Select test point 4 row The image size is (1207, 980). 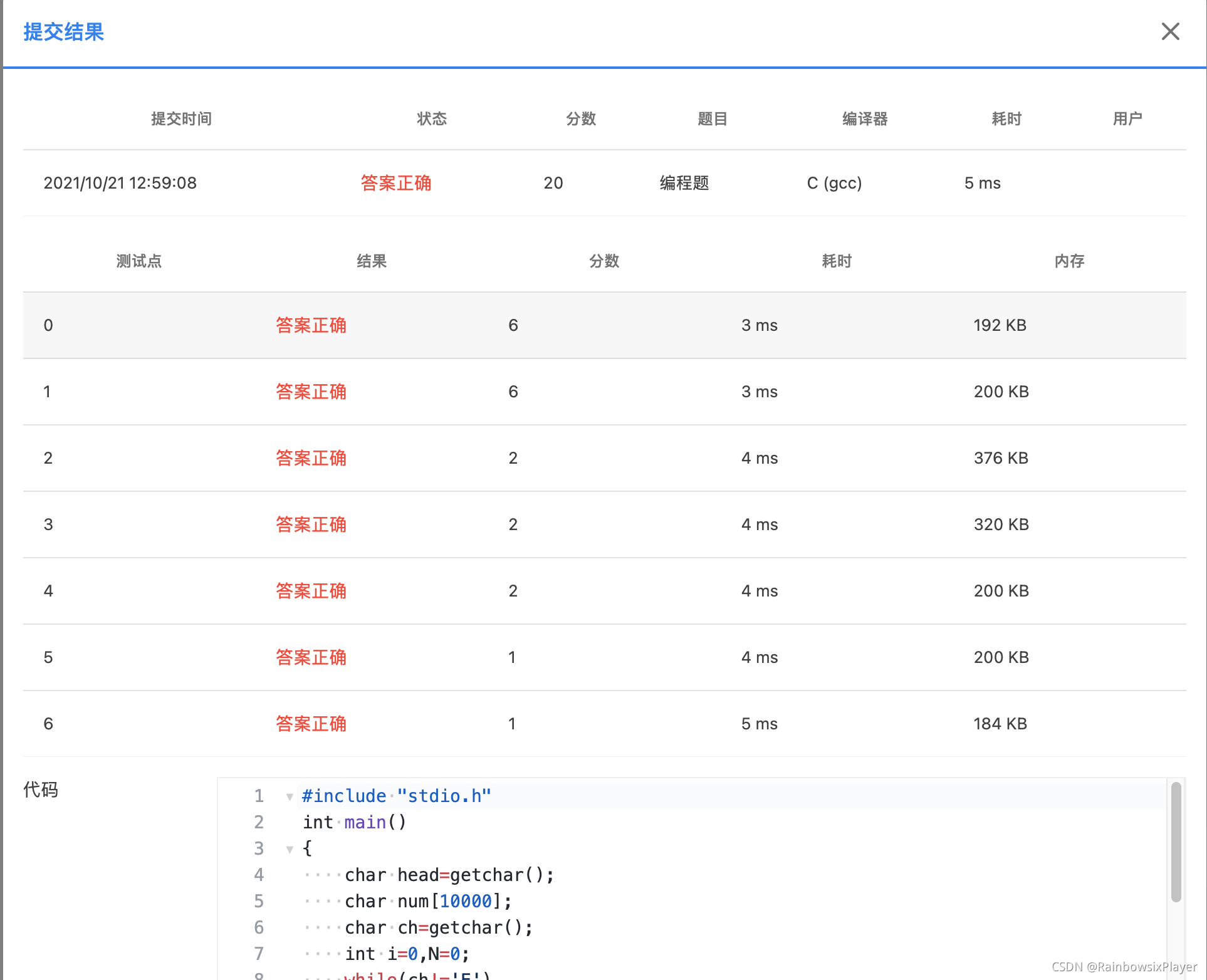coord(604,591)
